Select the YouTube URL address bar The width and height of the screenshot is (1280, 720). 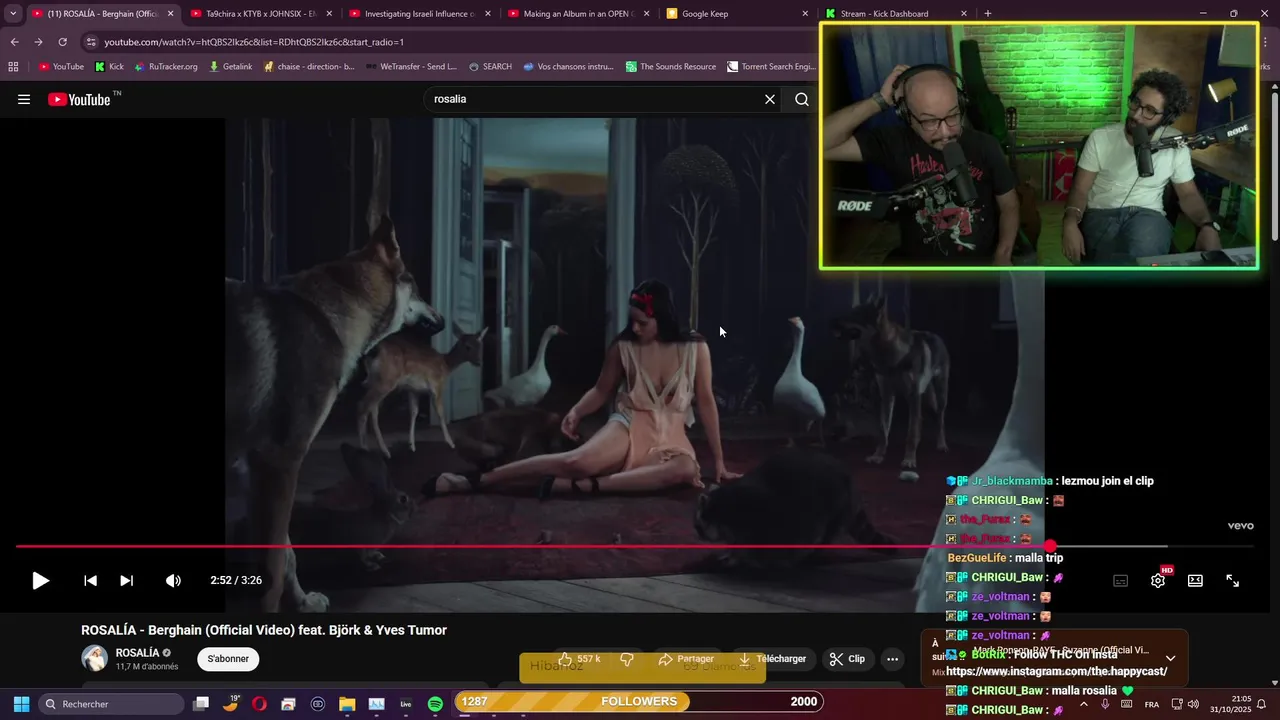450,42
